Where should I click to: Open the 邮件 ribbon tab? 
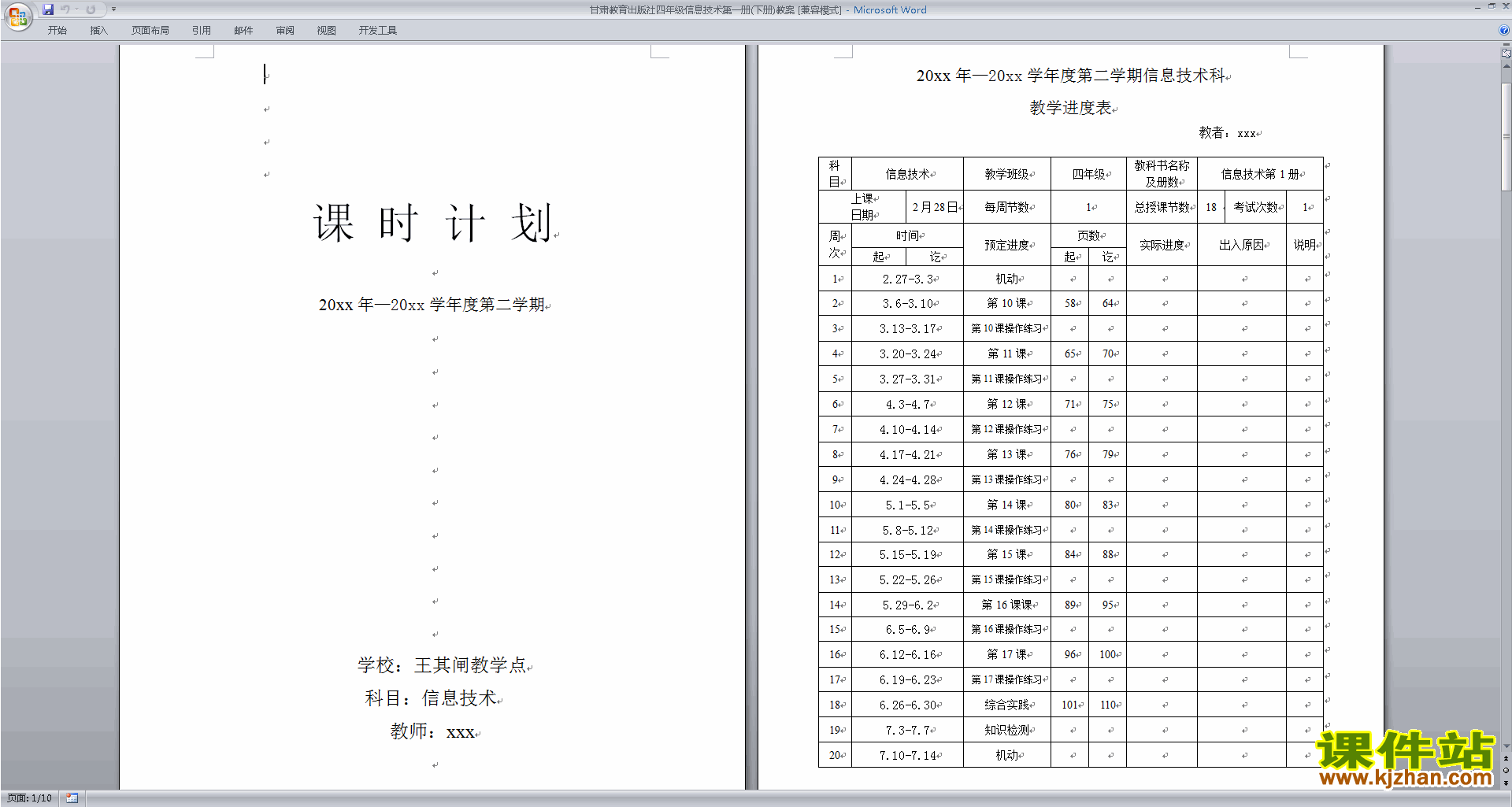pyautogui.click(x=243, y=31)
